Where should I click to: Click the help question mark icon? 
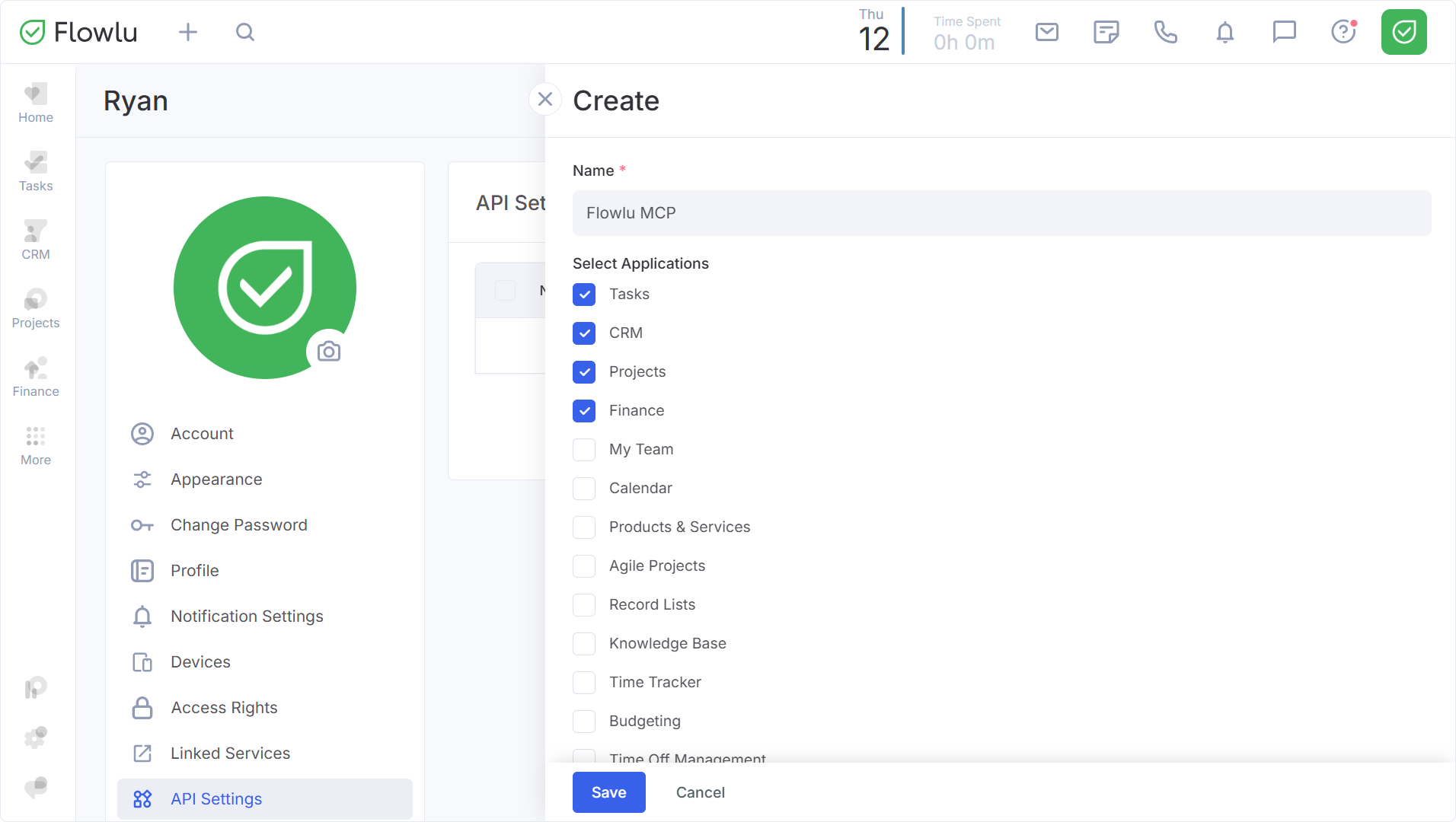coord(1343,32)
